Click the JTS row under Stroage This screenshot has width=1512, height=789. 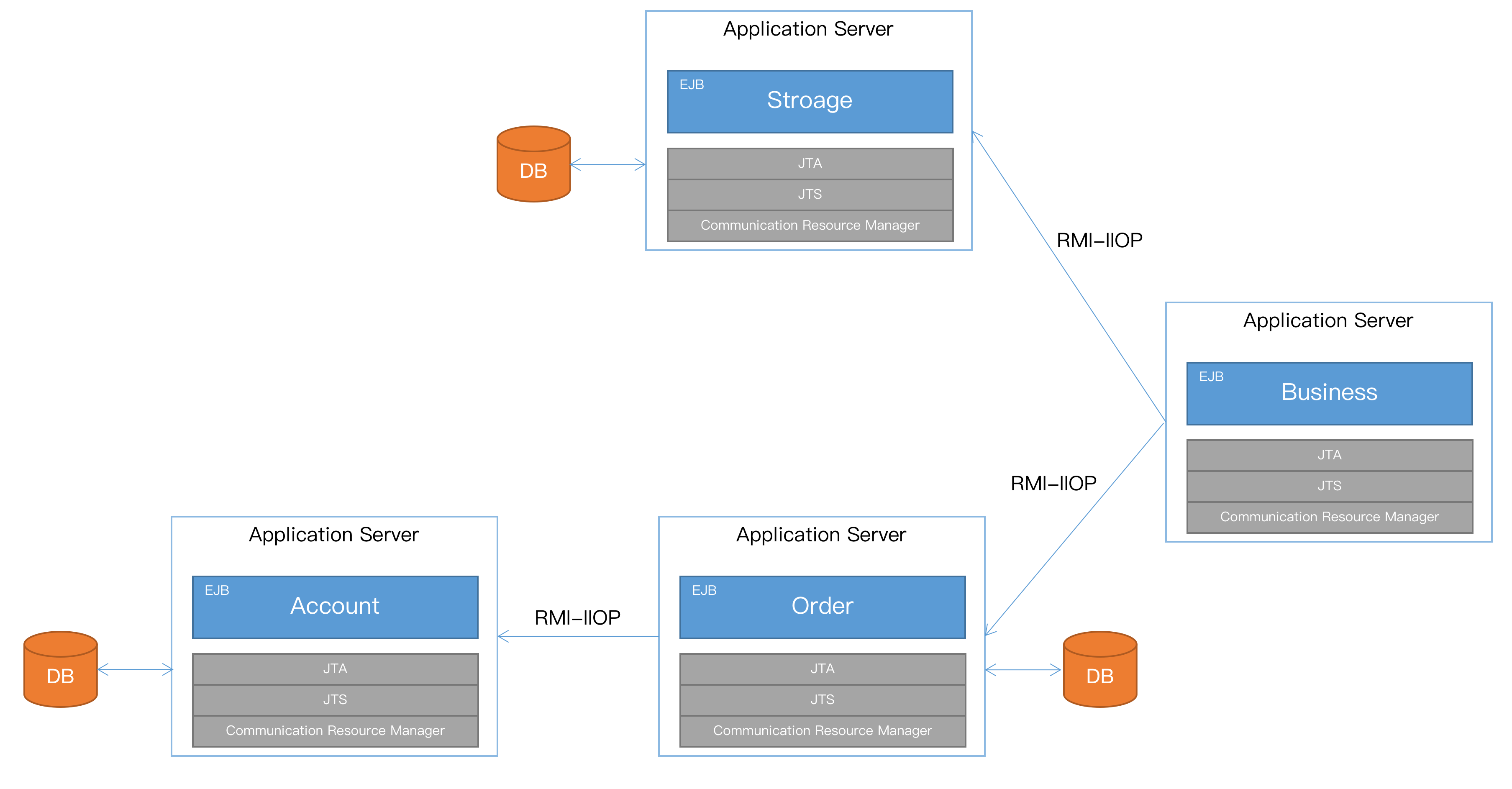pos(810,194)
